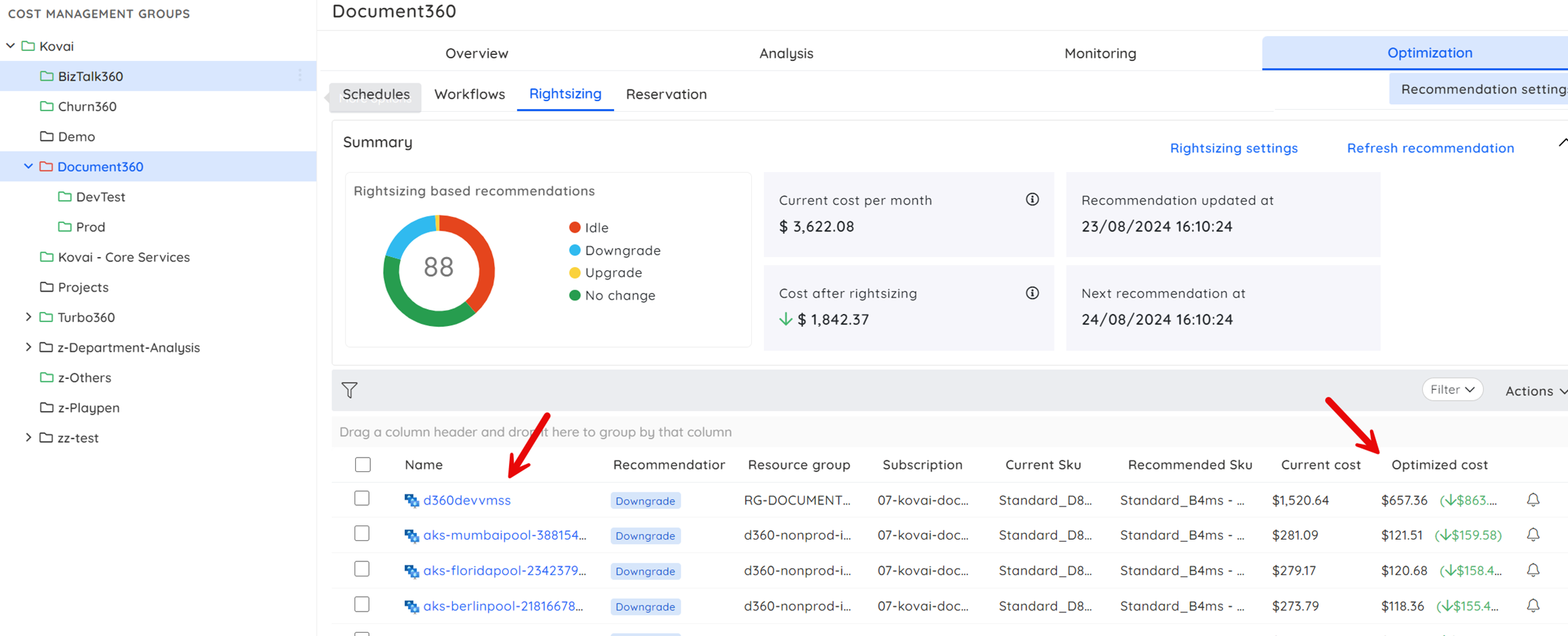Open the d360devvmss resource link
This screenshot has height=636, width=1568.
point(466,500)
